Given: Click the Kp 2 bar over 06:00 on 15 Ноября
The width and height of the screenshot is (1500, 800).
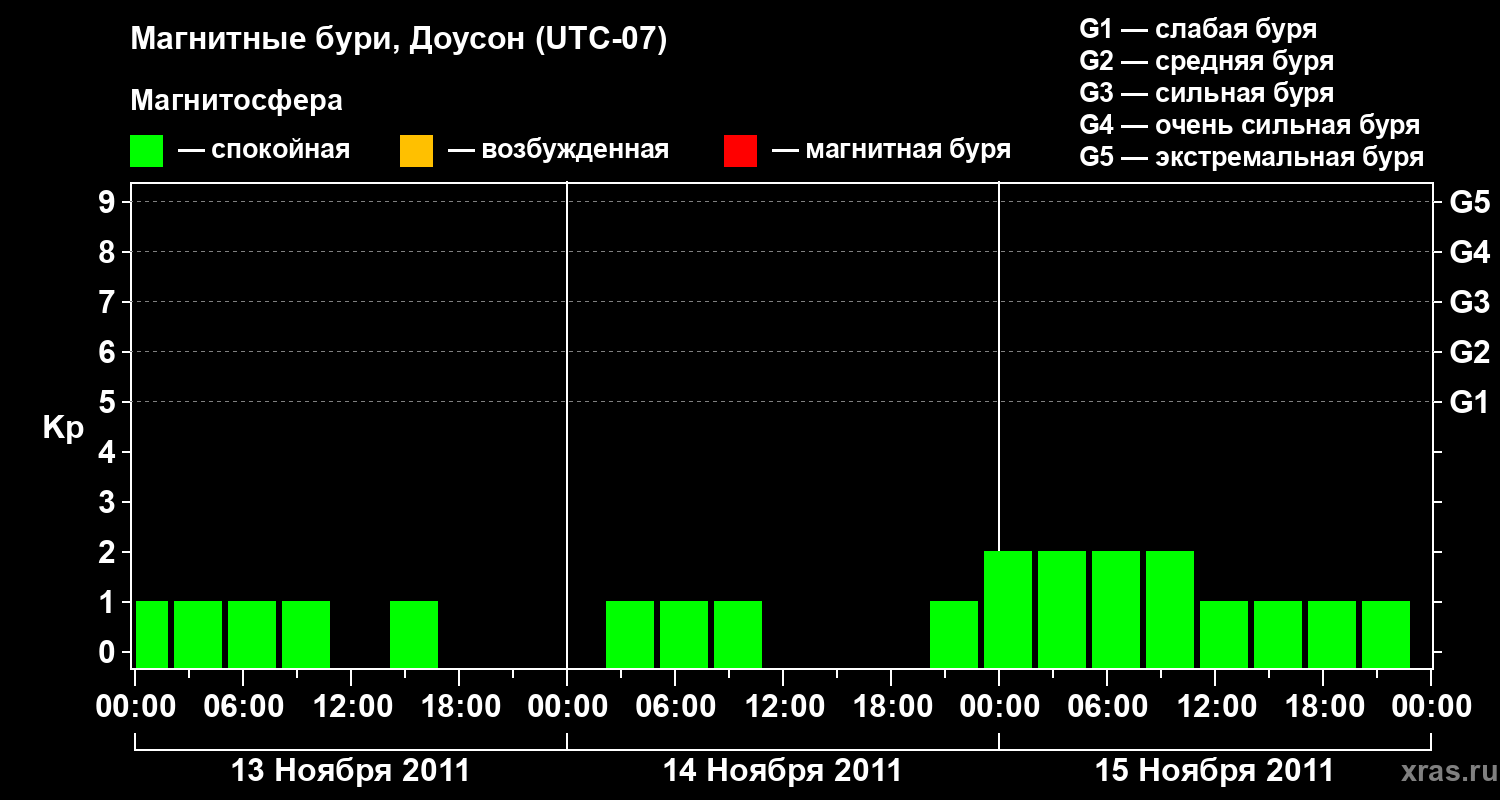Looking at the screenshot, I should (x=1116, y=609).
